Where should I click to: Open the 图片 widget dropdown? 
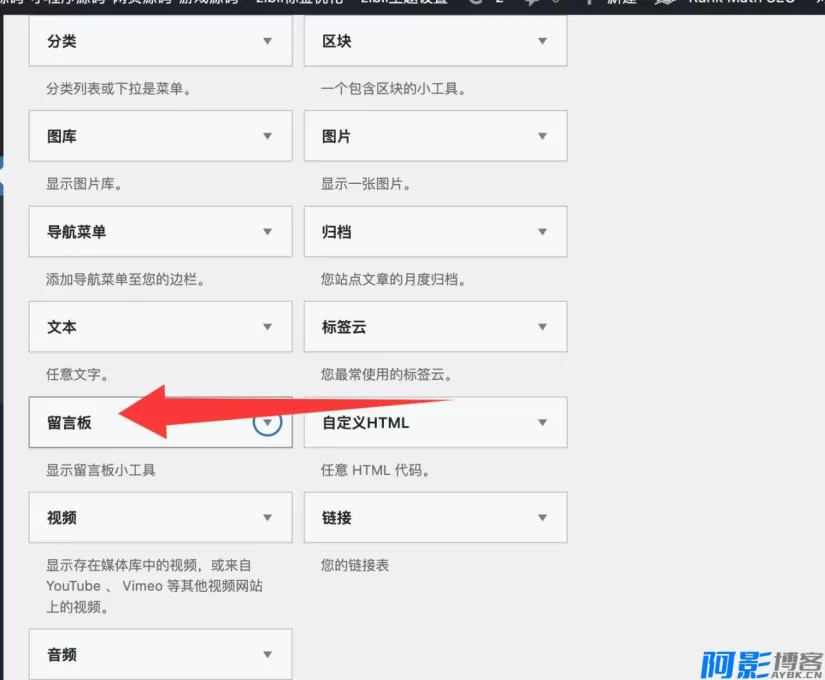(x=541, y=136)
